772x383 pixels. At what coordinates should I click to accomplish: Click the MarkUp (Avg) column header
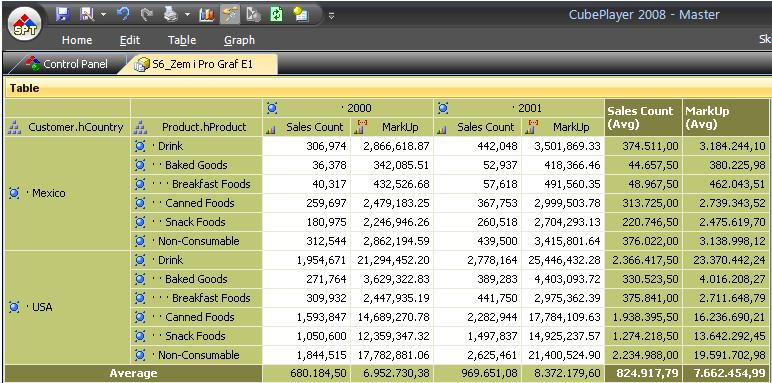725,118
